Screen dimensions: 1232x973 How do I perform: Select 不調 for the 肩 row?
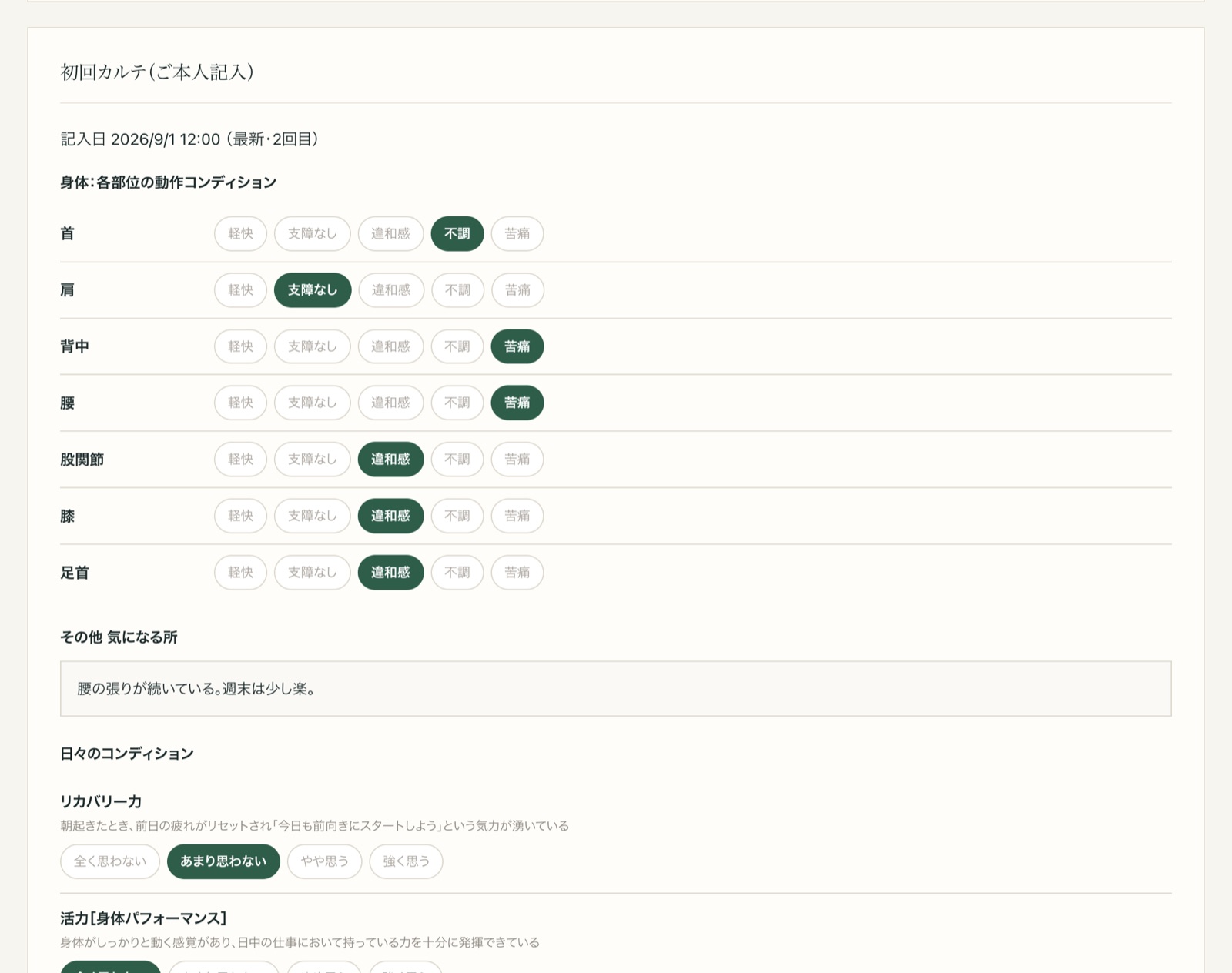click(457, 290)
